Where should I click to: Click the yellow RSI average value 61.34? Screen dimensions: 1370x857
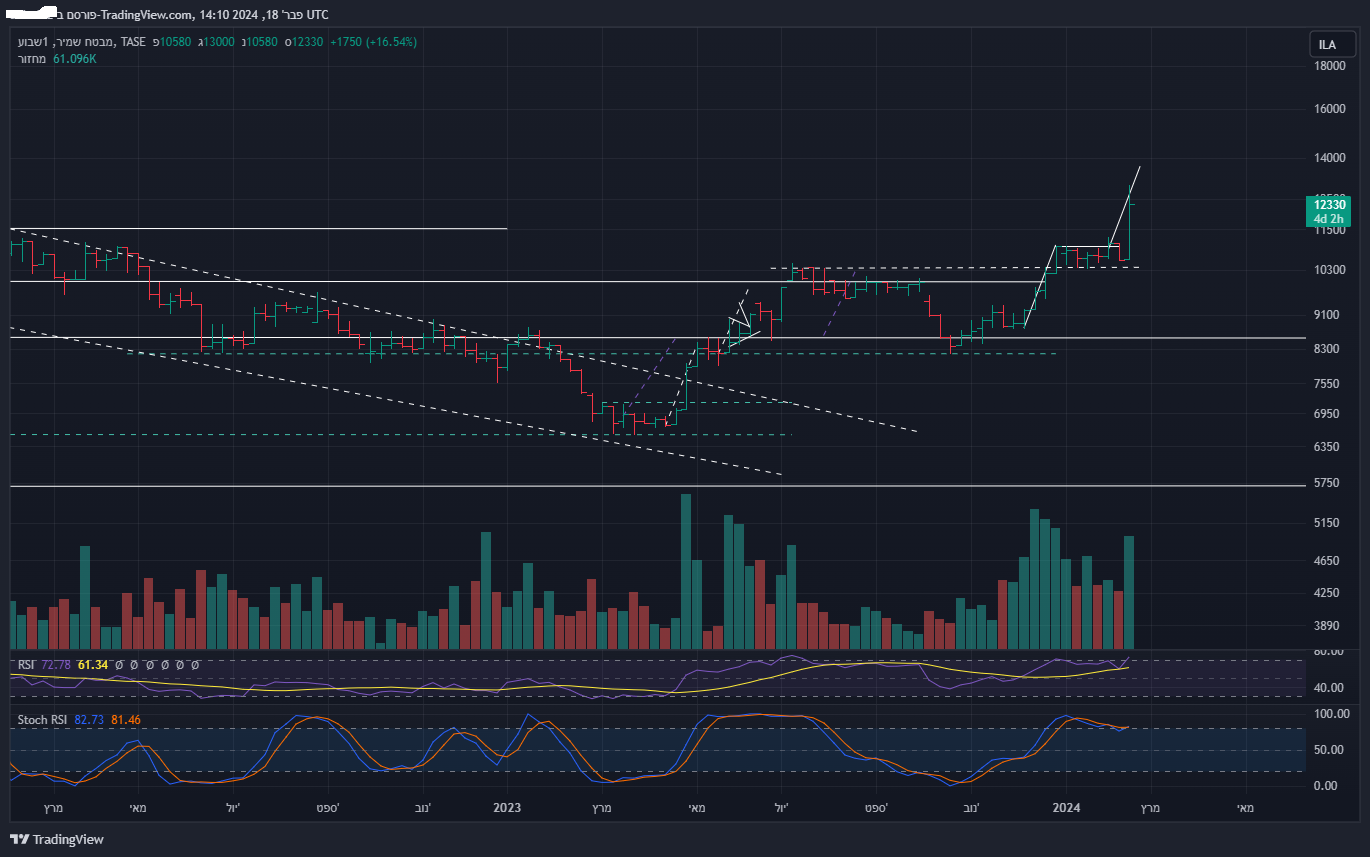(x=92, y=665)
